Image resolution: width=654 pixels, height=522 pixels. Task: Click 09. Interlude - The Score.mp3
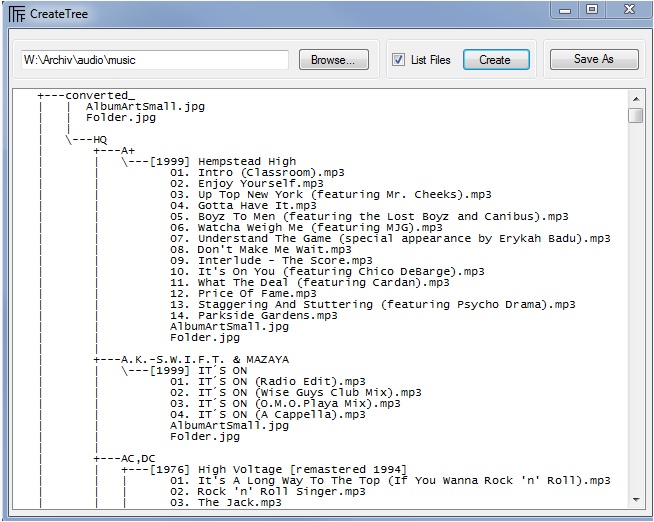(272, 261)
